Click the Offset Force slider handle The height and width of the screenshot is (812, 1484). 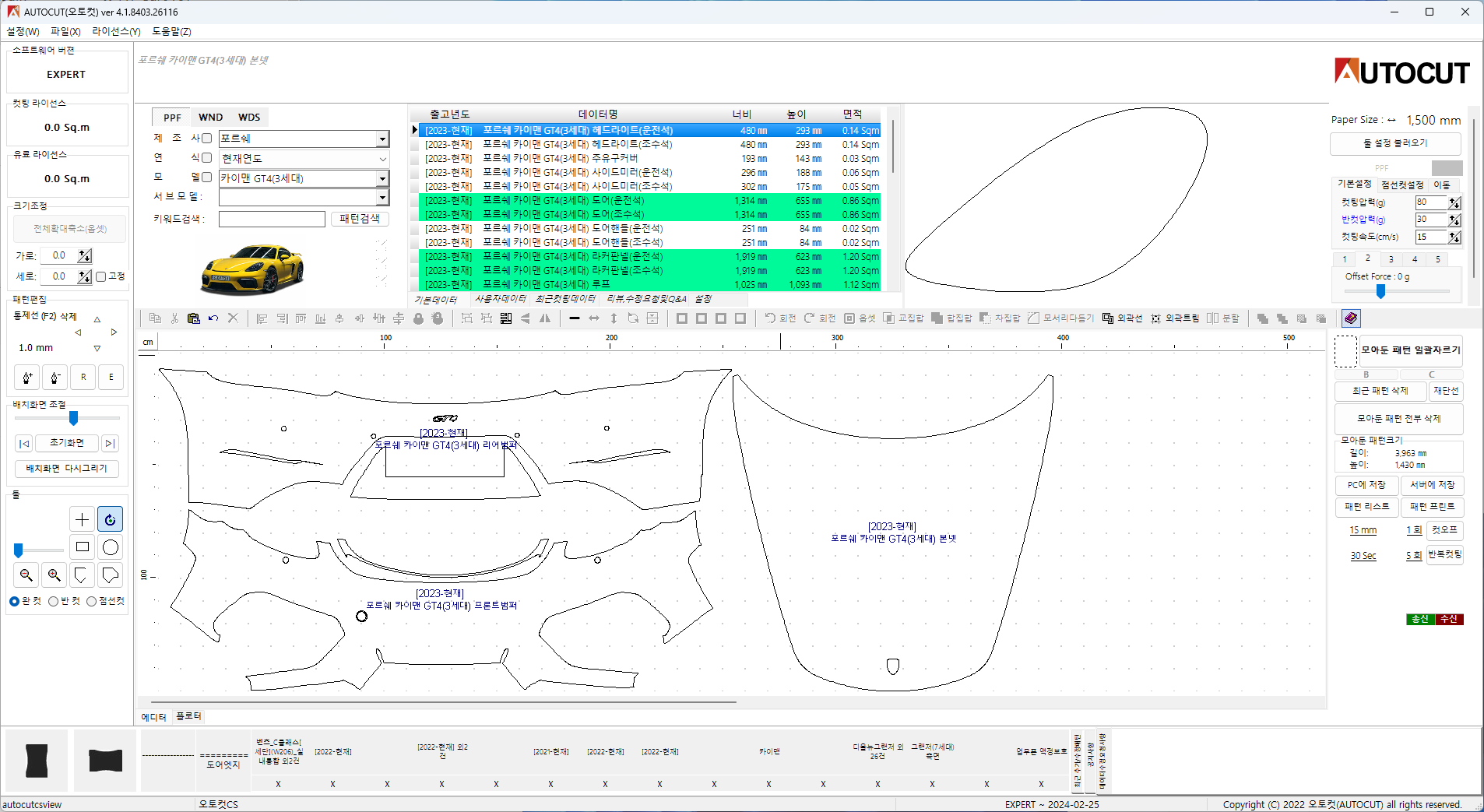(1380, 291)
